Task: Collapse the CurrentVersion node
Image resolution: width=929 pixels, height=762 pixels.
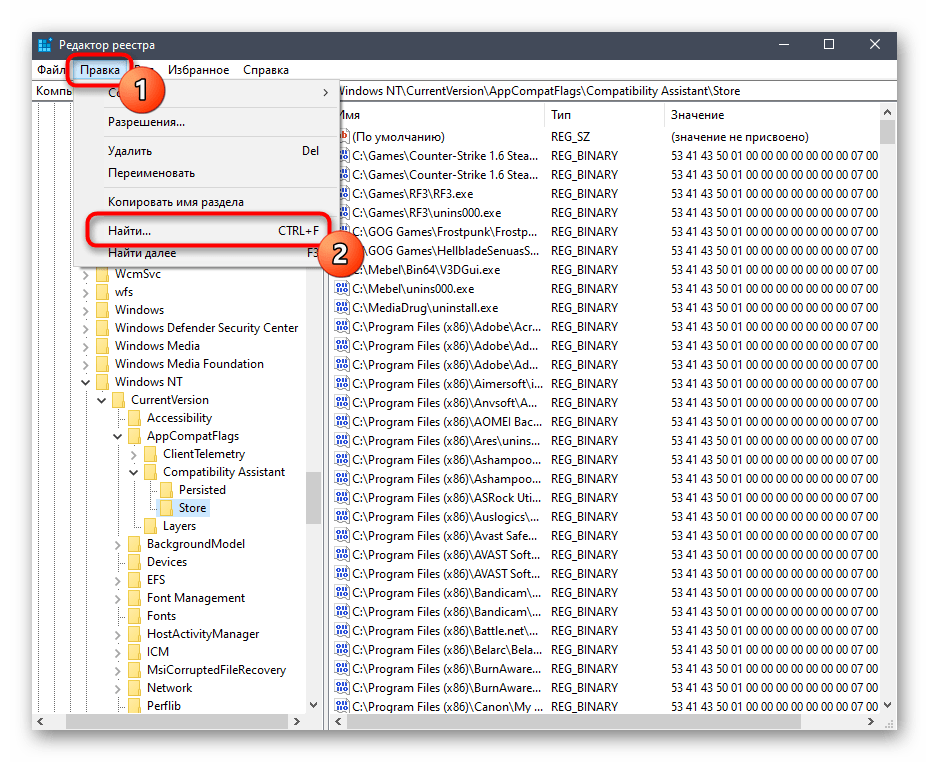Action: (x=102, y=401)
